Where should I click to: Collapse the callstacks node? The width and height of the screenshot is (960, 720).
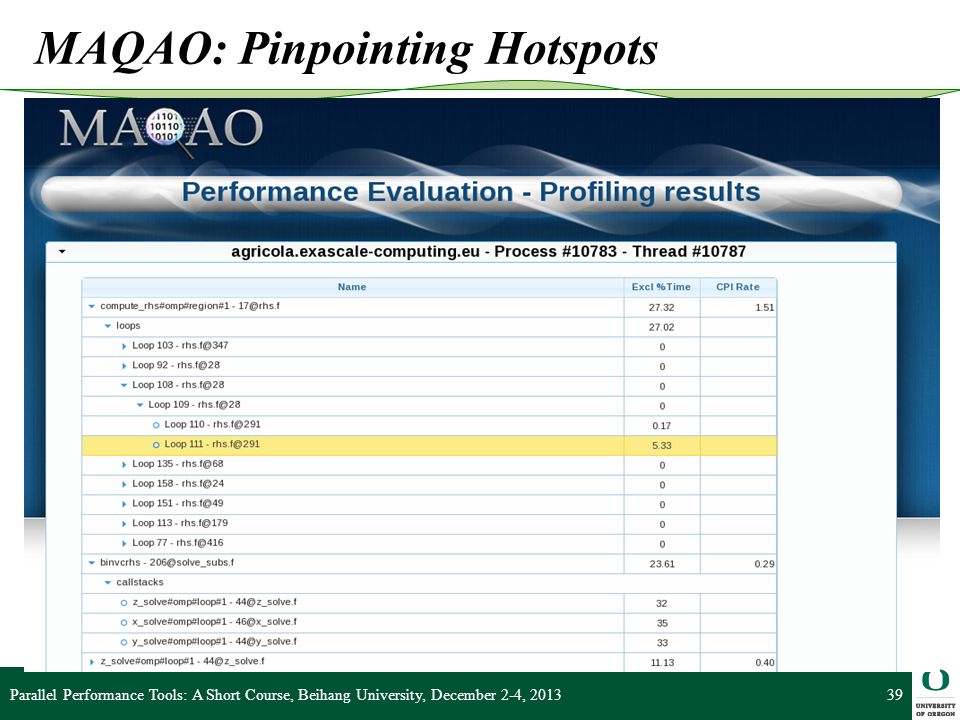click(108, 583)
